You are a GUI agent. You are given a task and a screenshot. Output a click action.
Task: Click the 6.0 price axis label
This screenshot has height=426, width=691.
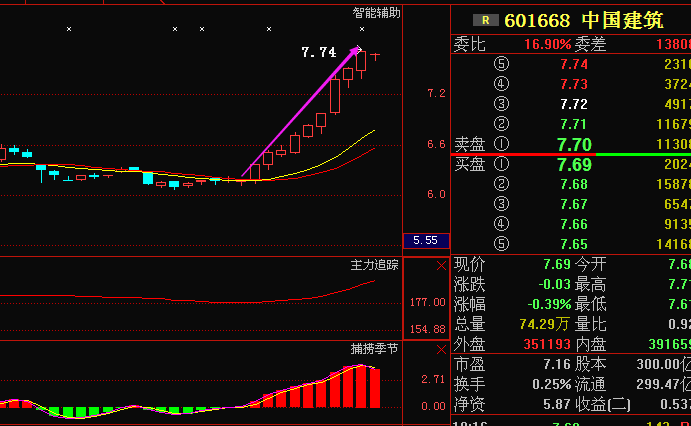(x=436, y=194)
